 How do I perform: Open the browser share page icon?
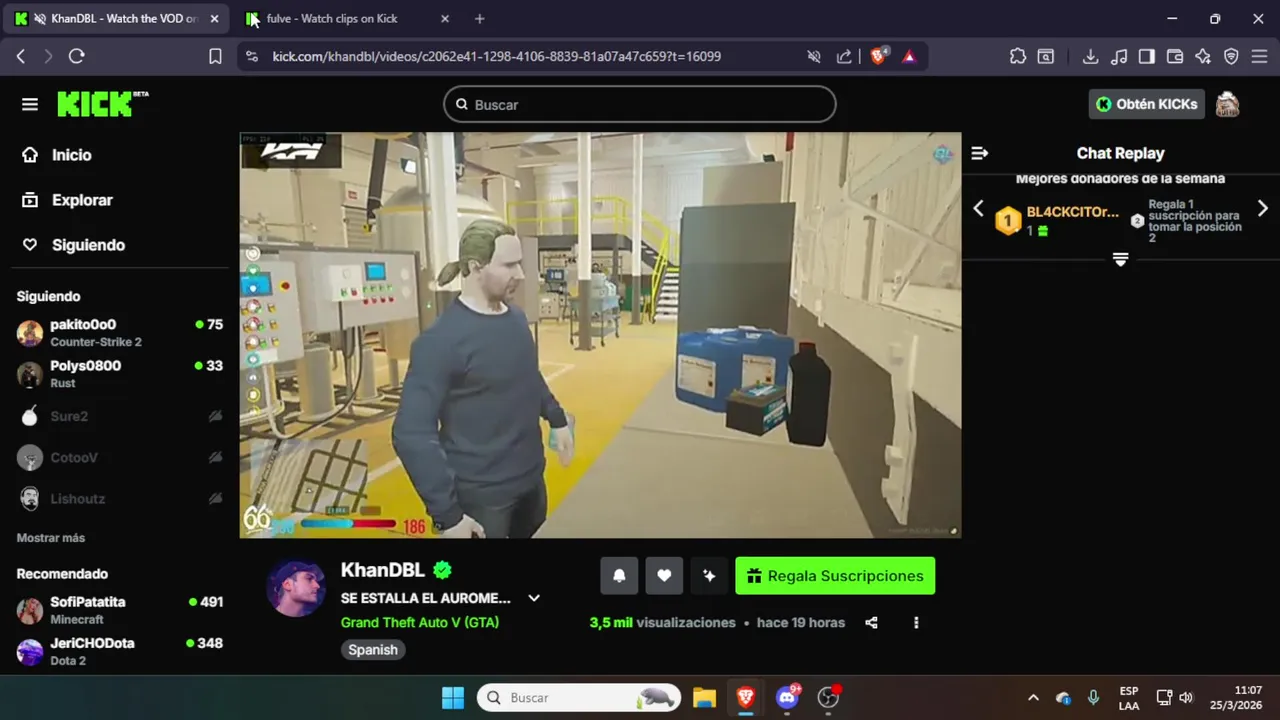(844, 56)
